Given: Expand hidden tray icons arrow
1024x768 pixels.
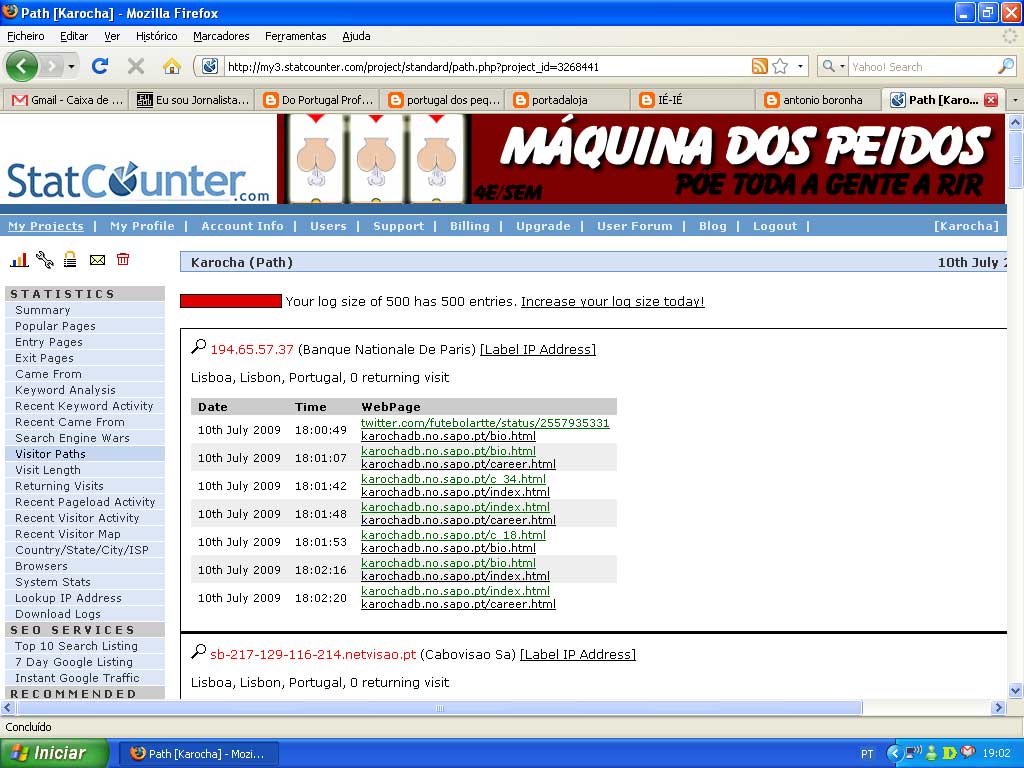Looking at the screenshot, I should pyautogui.click(x=894, y=753).
